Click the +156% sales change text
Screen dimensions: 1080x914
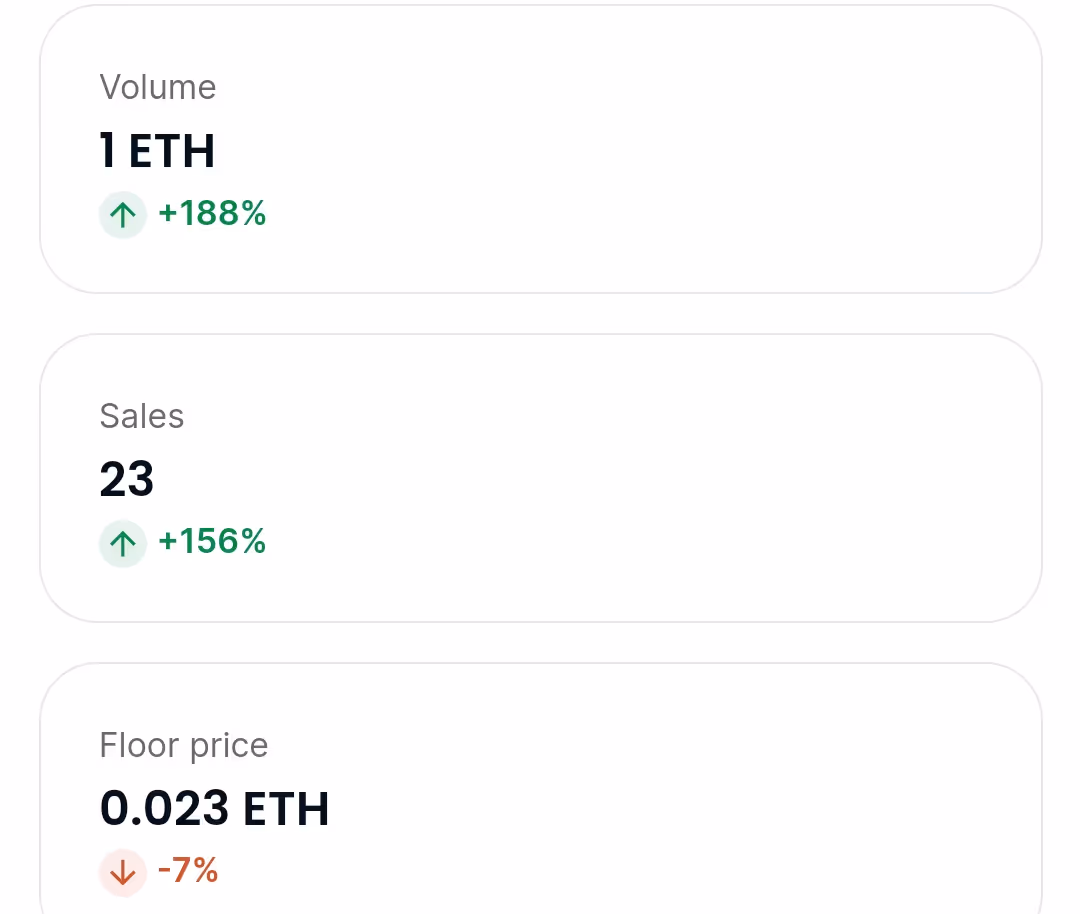pos(212,542)
